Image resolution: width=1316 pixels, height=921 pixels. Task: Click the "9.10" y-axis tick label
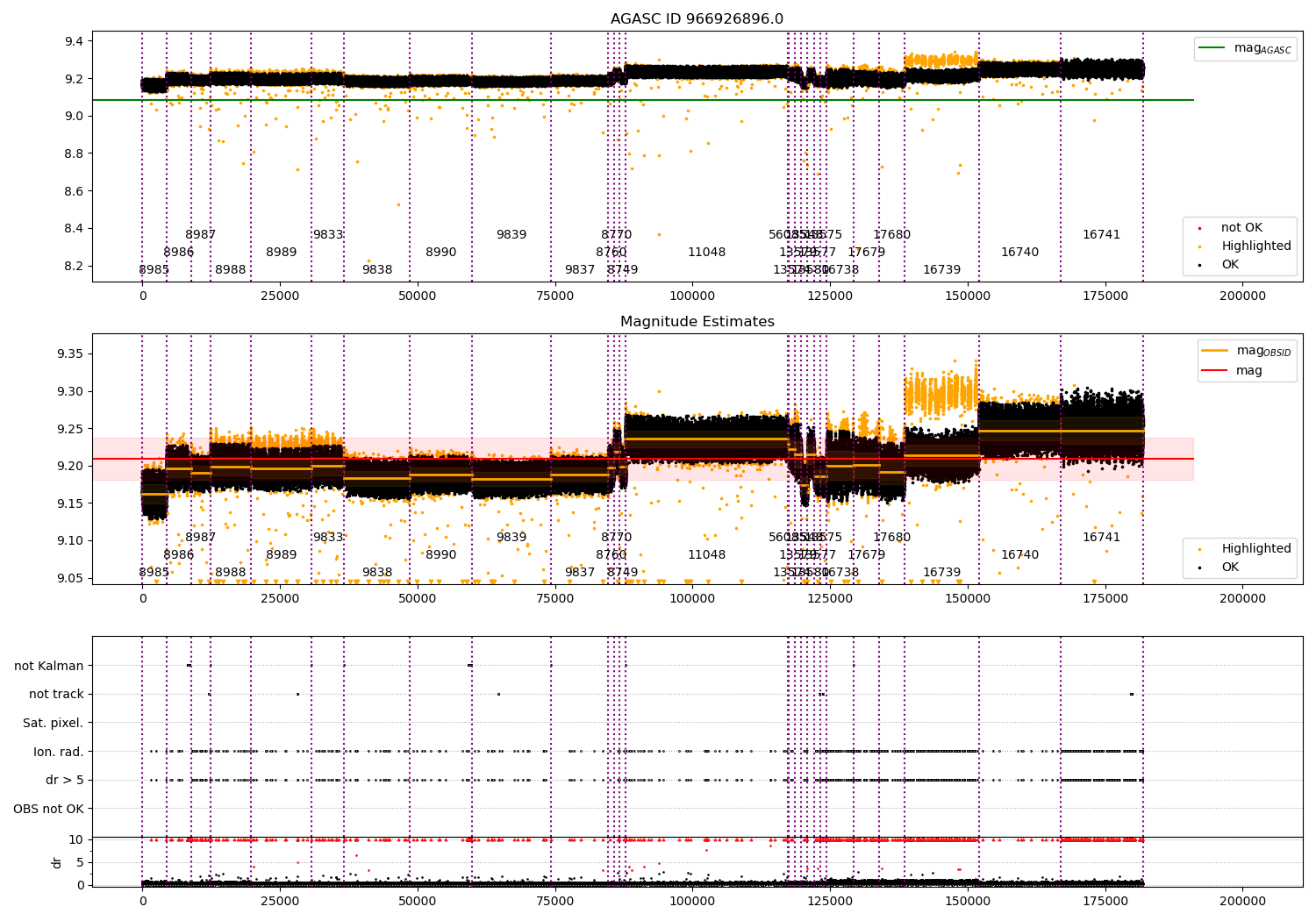pyautogui.click(x=70, y=540)
